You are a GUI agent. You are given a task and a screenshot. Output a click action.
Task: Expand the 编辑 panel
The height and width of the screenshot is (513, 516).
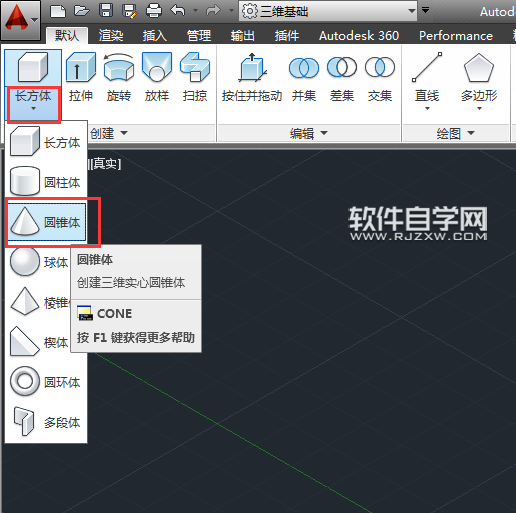309,133
